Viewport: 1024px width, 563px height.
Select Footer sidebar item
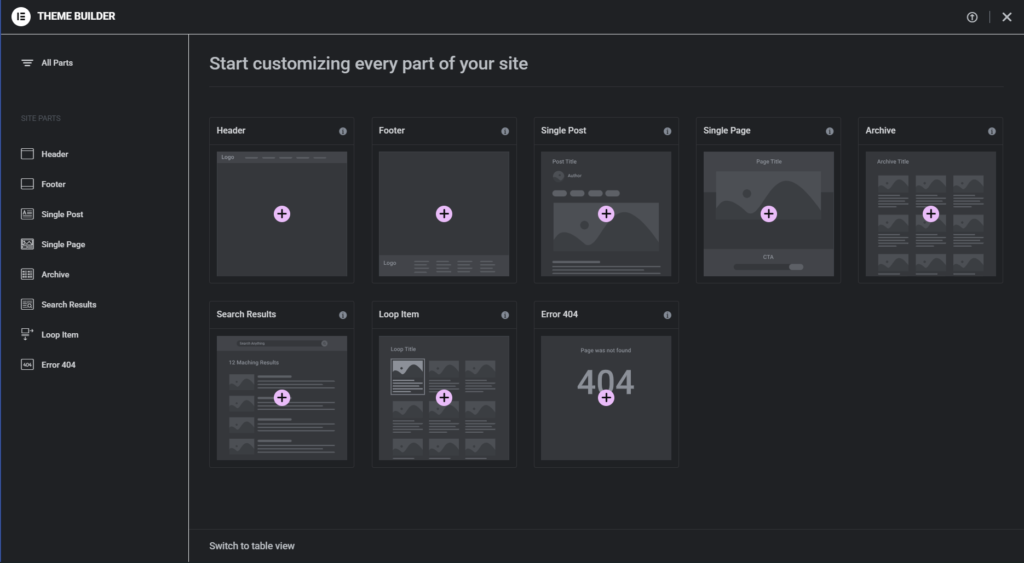point(53,184)
